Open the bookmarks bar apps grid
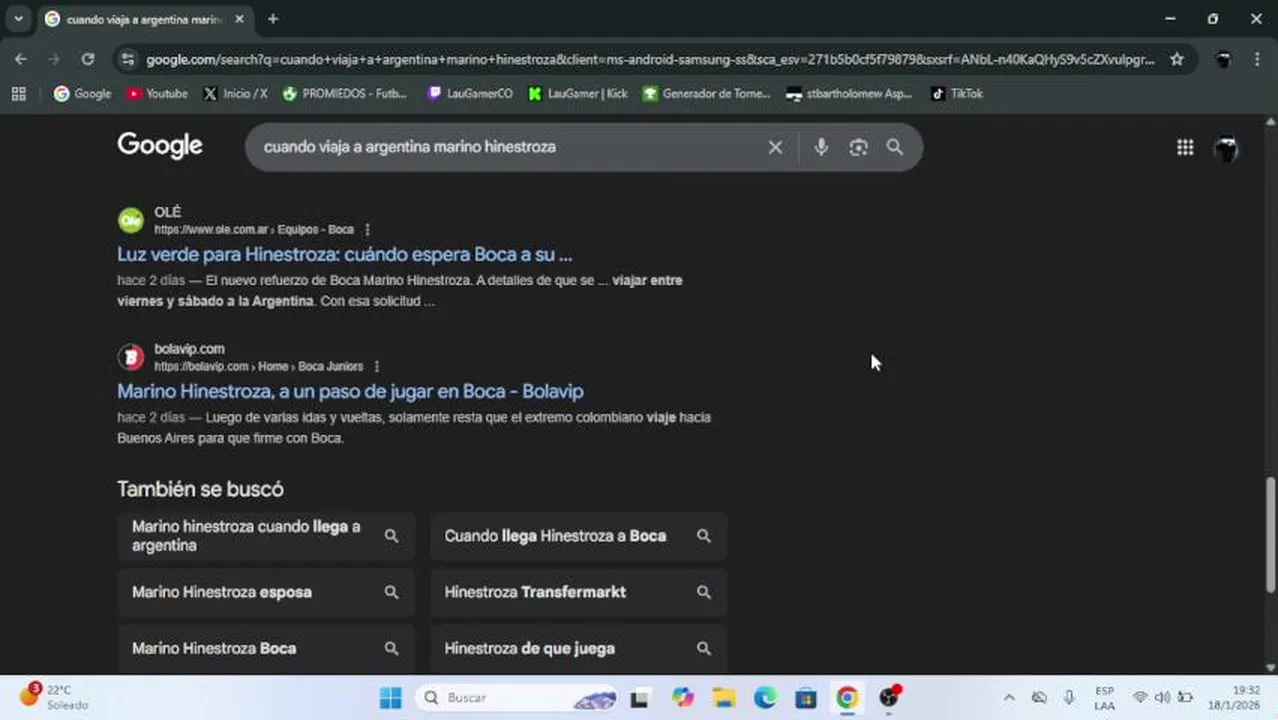Screen dimensions: 1278x720 pyautogui.click(x=18, y=94)
